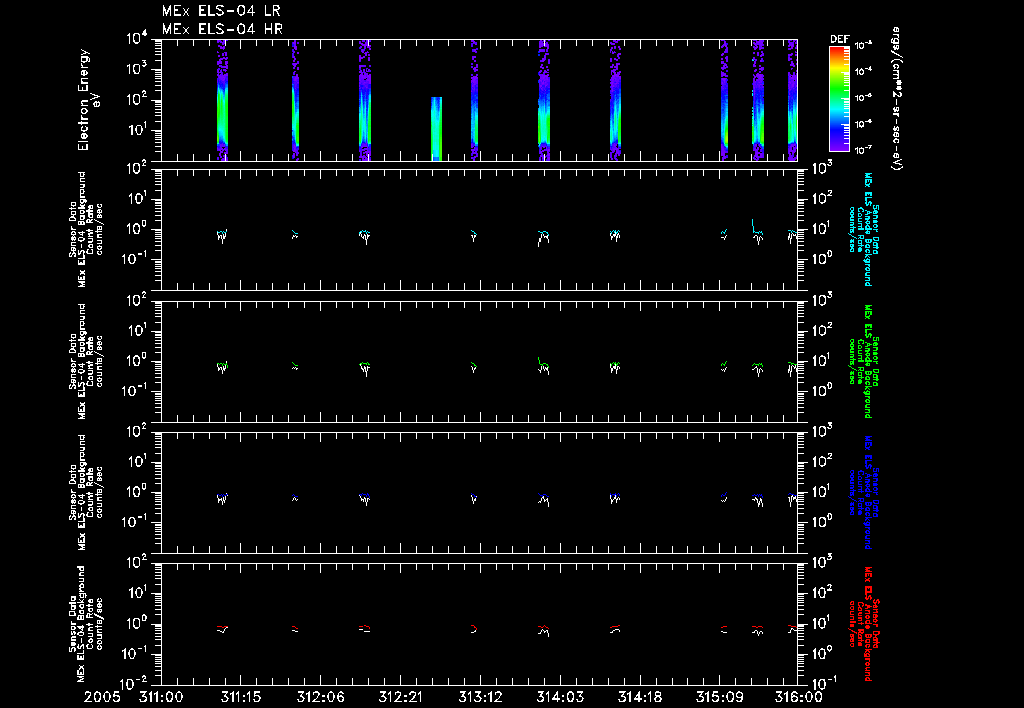The image size is (1024, 708).
Task: Click the left axis title of the cyan trace panel
Action: click(x=86, y=229)
